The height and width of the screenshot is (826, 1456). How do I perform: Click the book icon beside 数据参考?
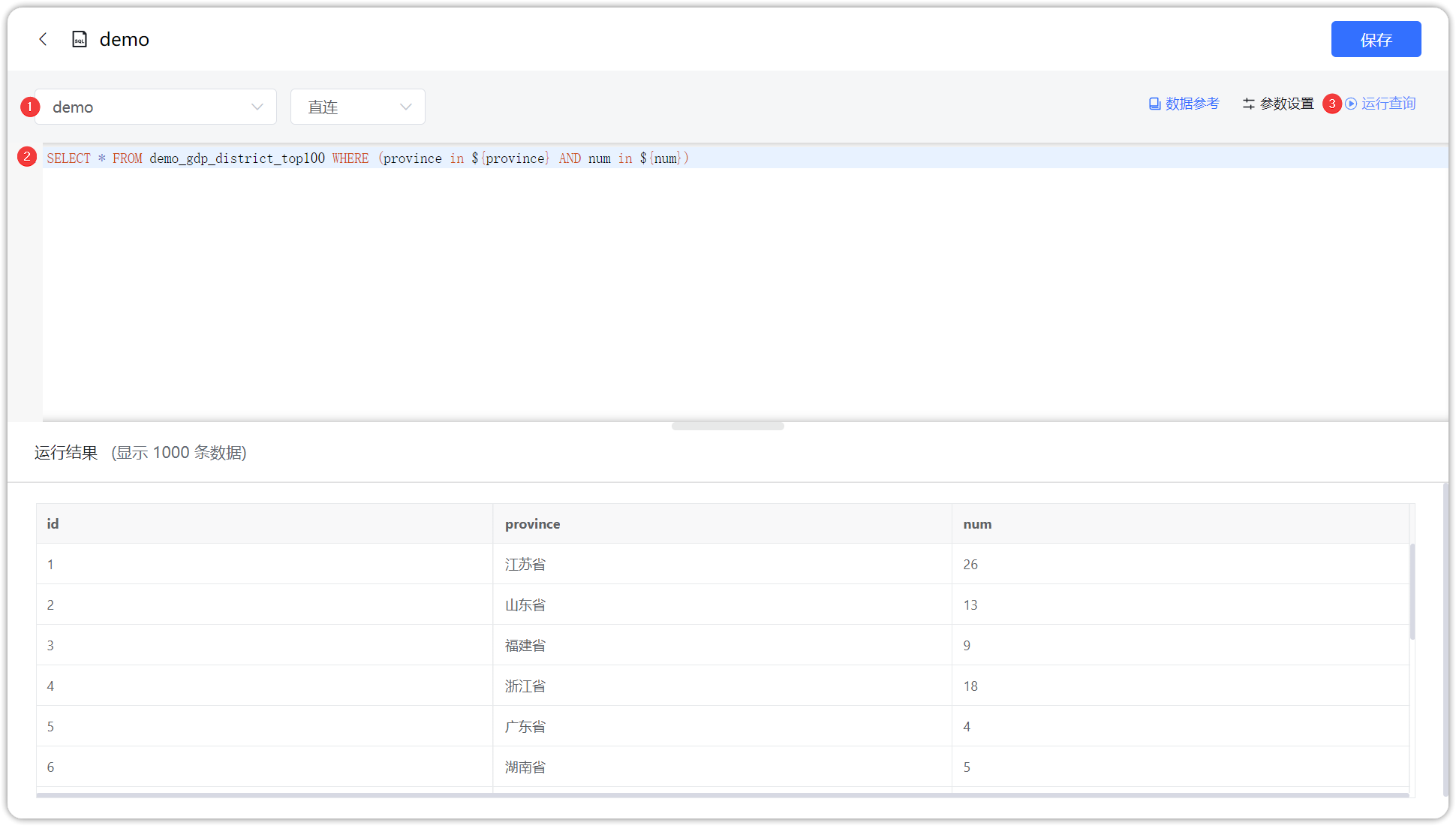1154,104
